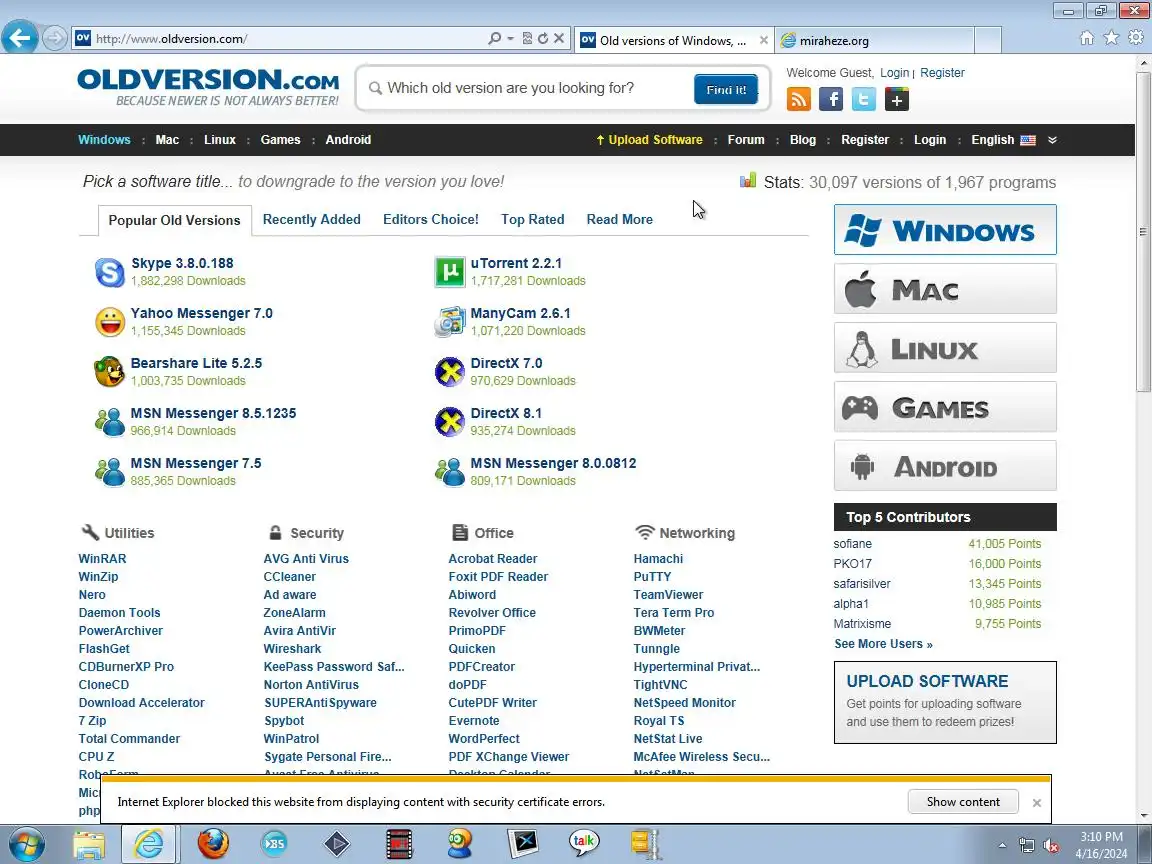The image size is (1152, 864).
Task: Open the MSN Messenger 8.5.1235 icon
Action: coord(109,422)
